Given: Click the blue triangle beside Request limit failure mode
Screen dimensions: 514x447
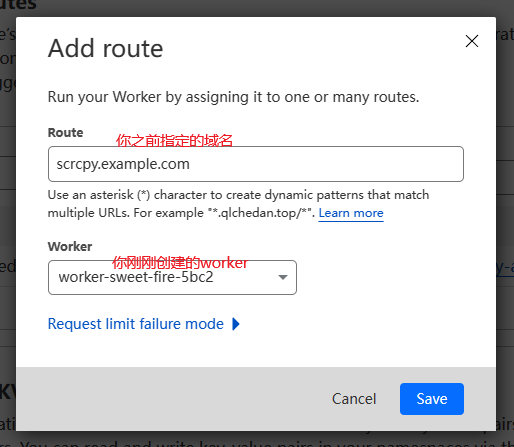Looking at the screenshot, I should pos(236,324).
